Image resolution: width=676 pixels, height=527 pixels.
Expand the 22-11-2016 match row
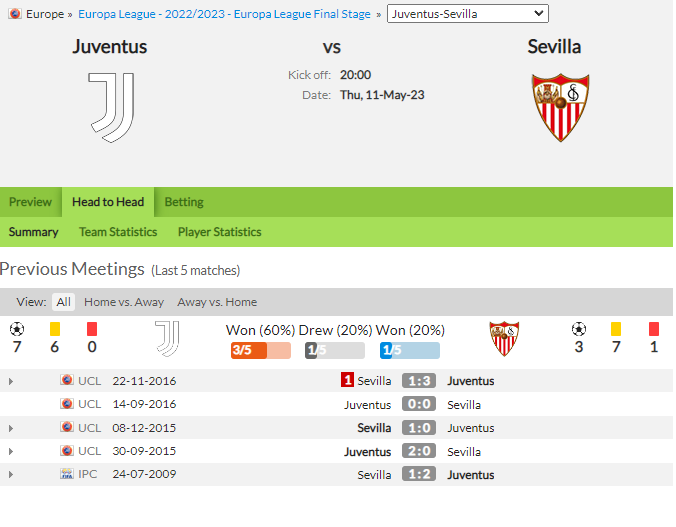[11, 381]
